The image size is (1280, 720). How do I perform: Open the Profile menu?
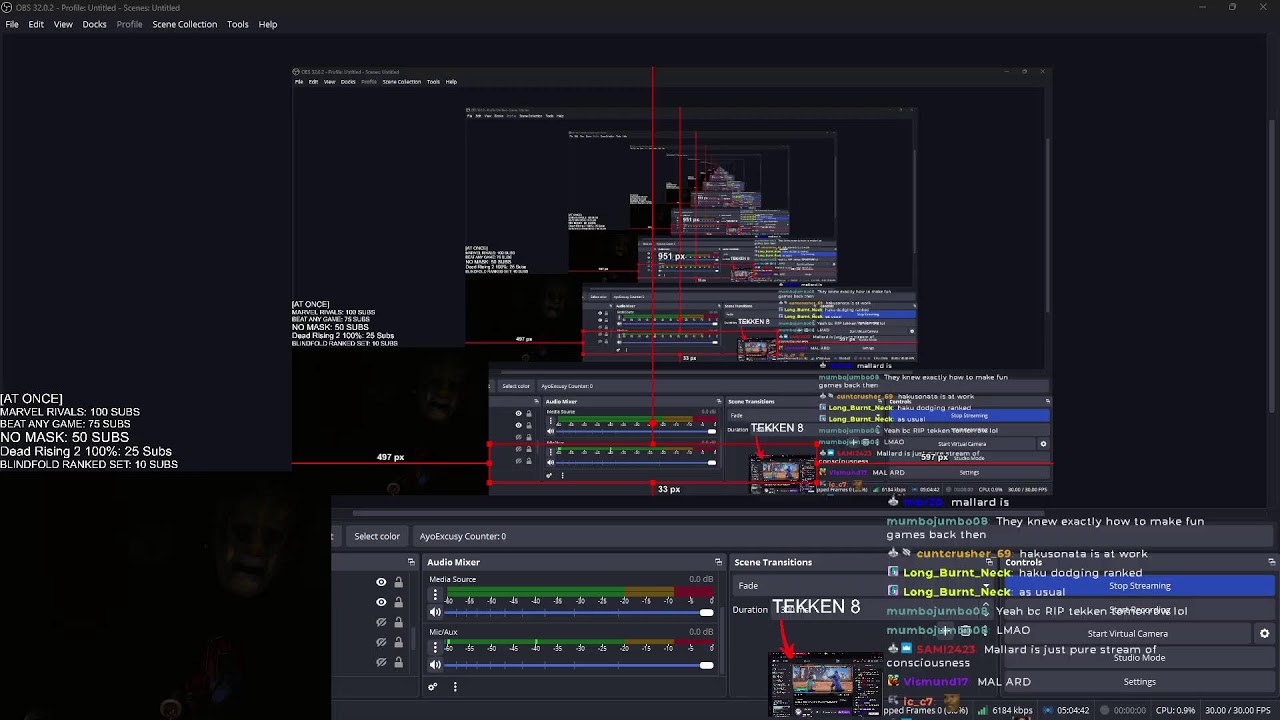[129, 24]
